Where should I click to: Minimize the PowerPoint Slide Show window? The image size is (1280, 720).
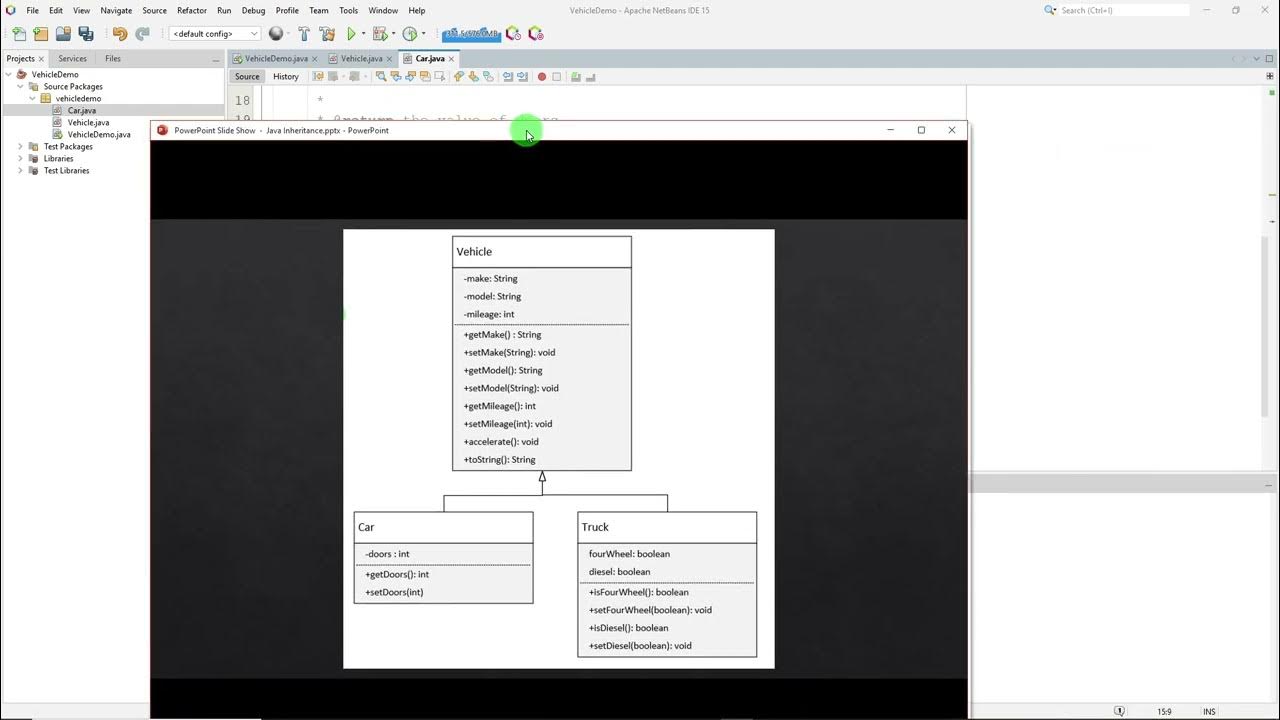[890, 130]
